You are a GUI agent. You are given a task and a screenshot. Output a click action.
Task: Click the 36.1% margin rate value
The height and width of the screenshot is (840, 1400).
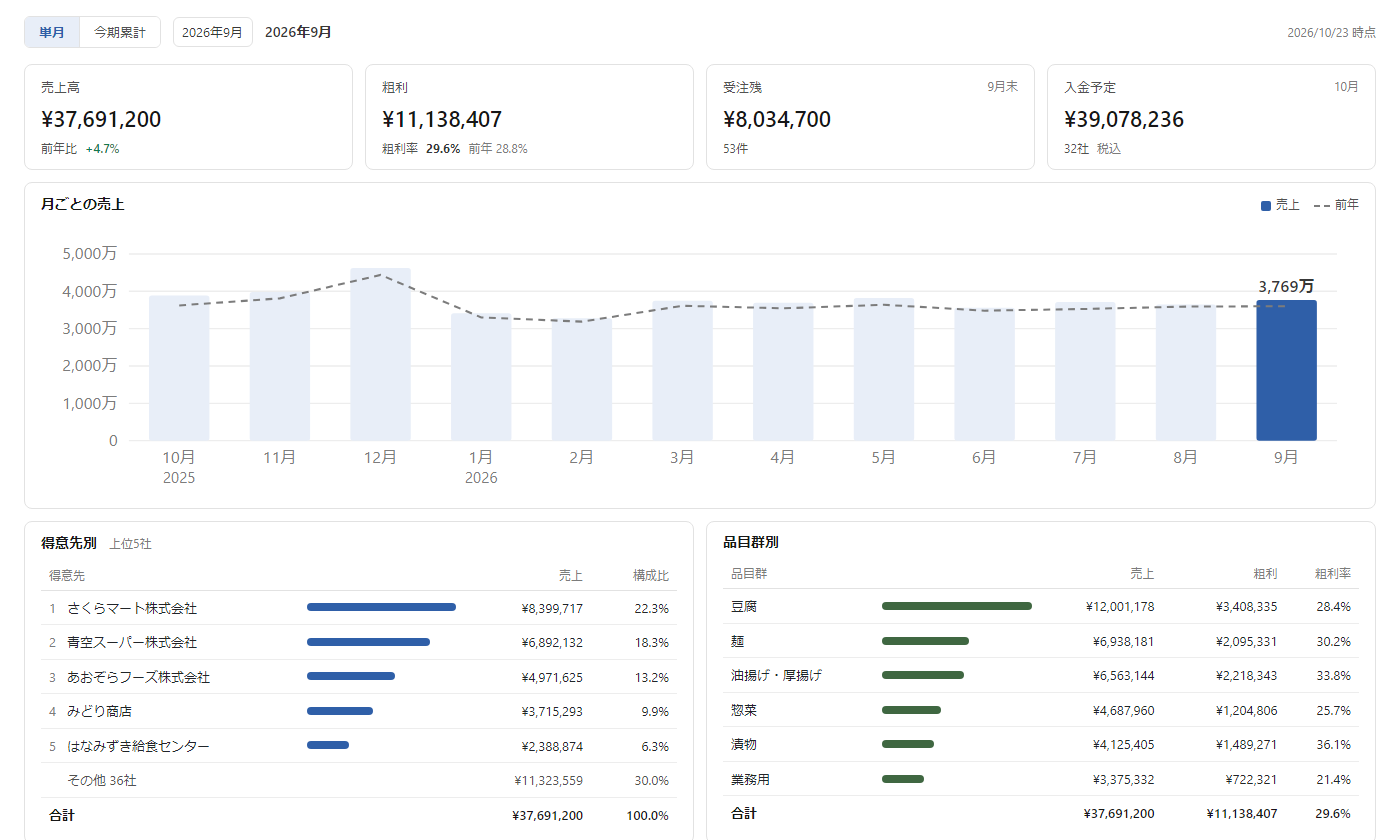(x=1334, y=744)
